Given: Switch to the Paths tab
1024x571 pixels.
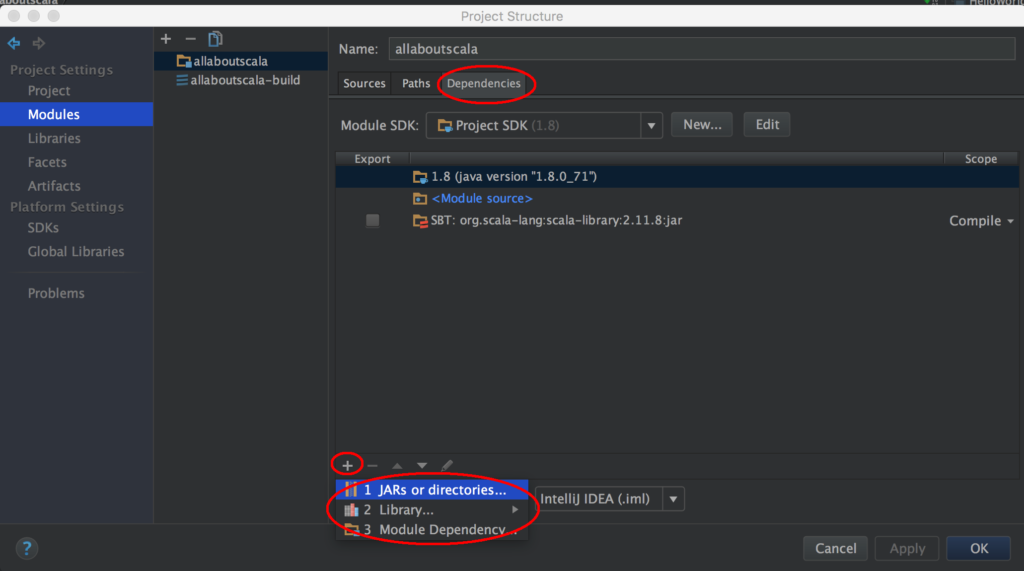Looking at the screenshot, I should (x=416, y=84).
